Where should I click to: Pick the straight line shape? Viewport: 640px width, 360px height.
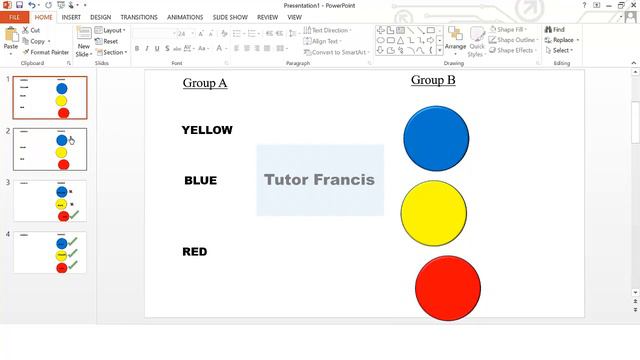411,30
